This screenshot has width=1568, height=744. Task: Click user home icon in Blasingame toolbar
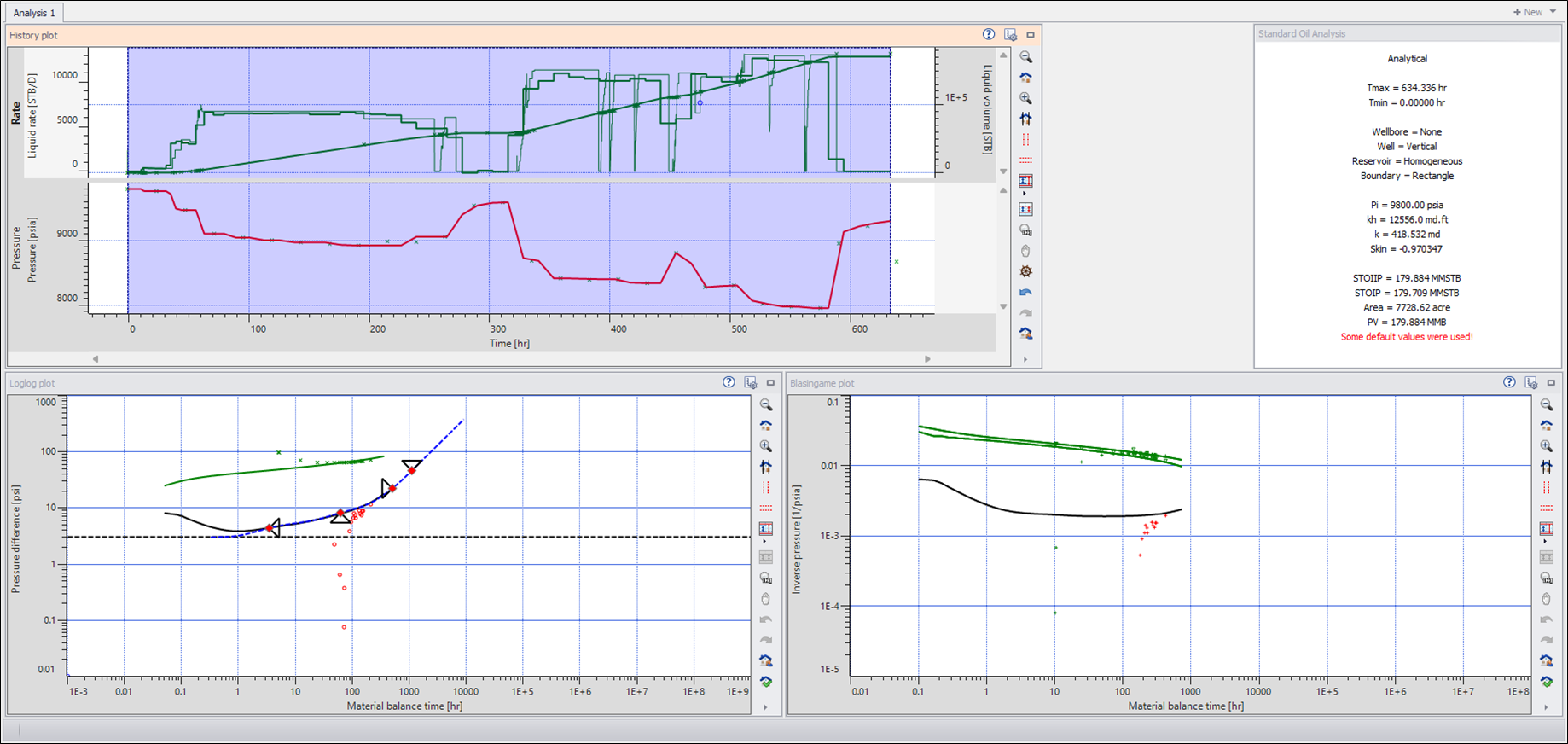click(x=1546, y=660)
